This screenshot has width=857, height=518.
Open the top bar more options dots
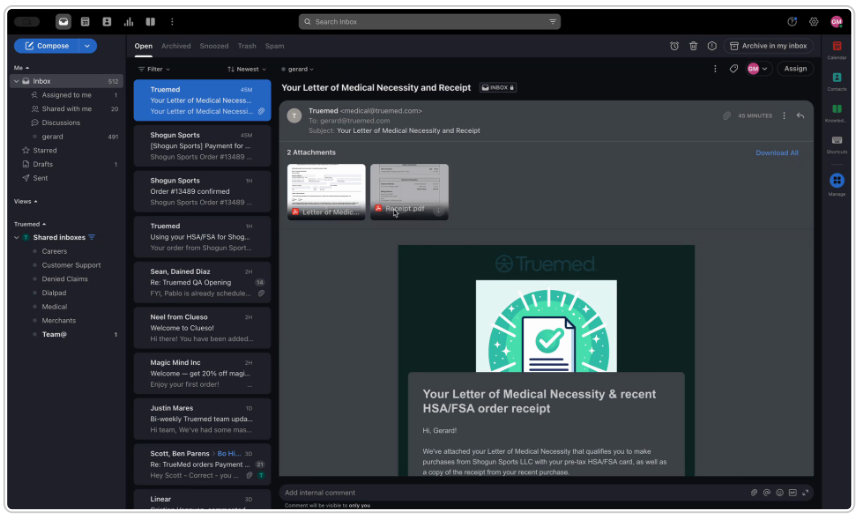[x=172, y=22]
